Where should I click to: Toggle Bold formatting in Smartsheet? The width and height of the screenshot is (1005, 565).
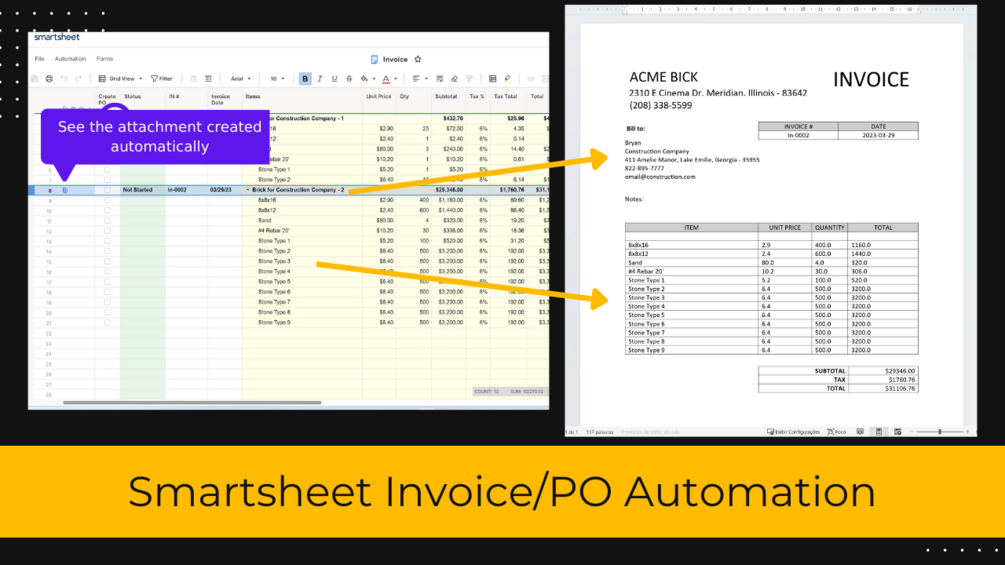305,79
